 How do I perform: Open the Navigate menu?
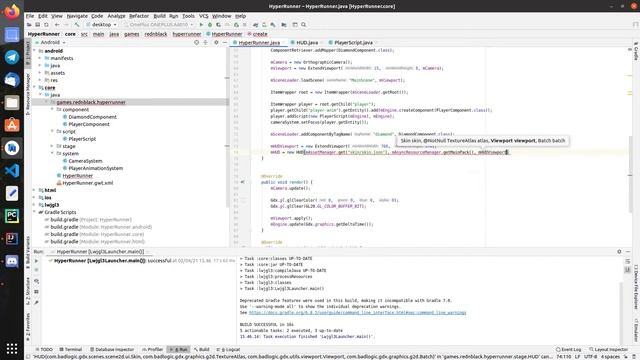[77, 16]
